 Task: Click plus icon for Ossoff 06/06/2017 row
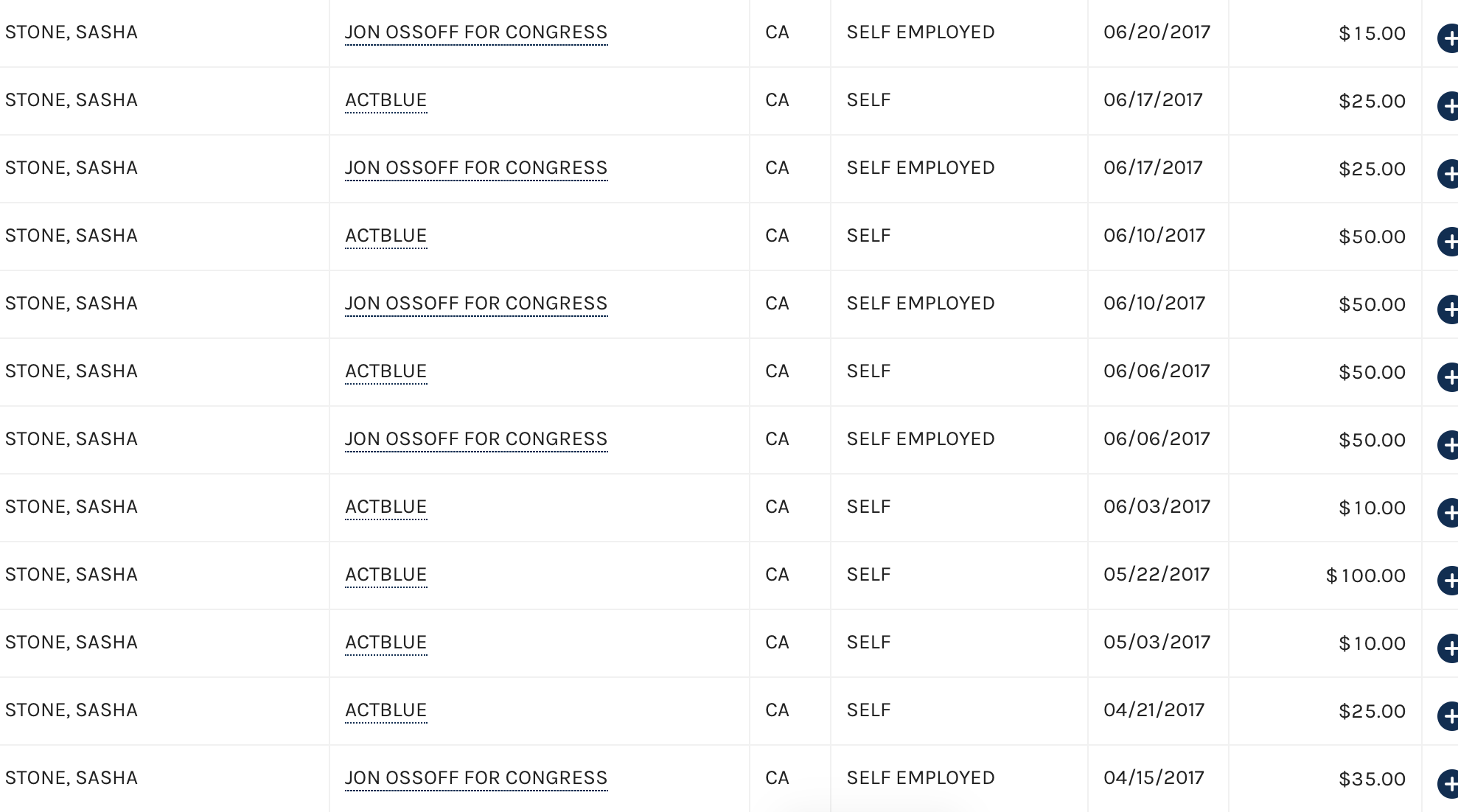pyautogui.click(x=1448, y=445)
